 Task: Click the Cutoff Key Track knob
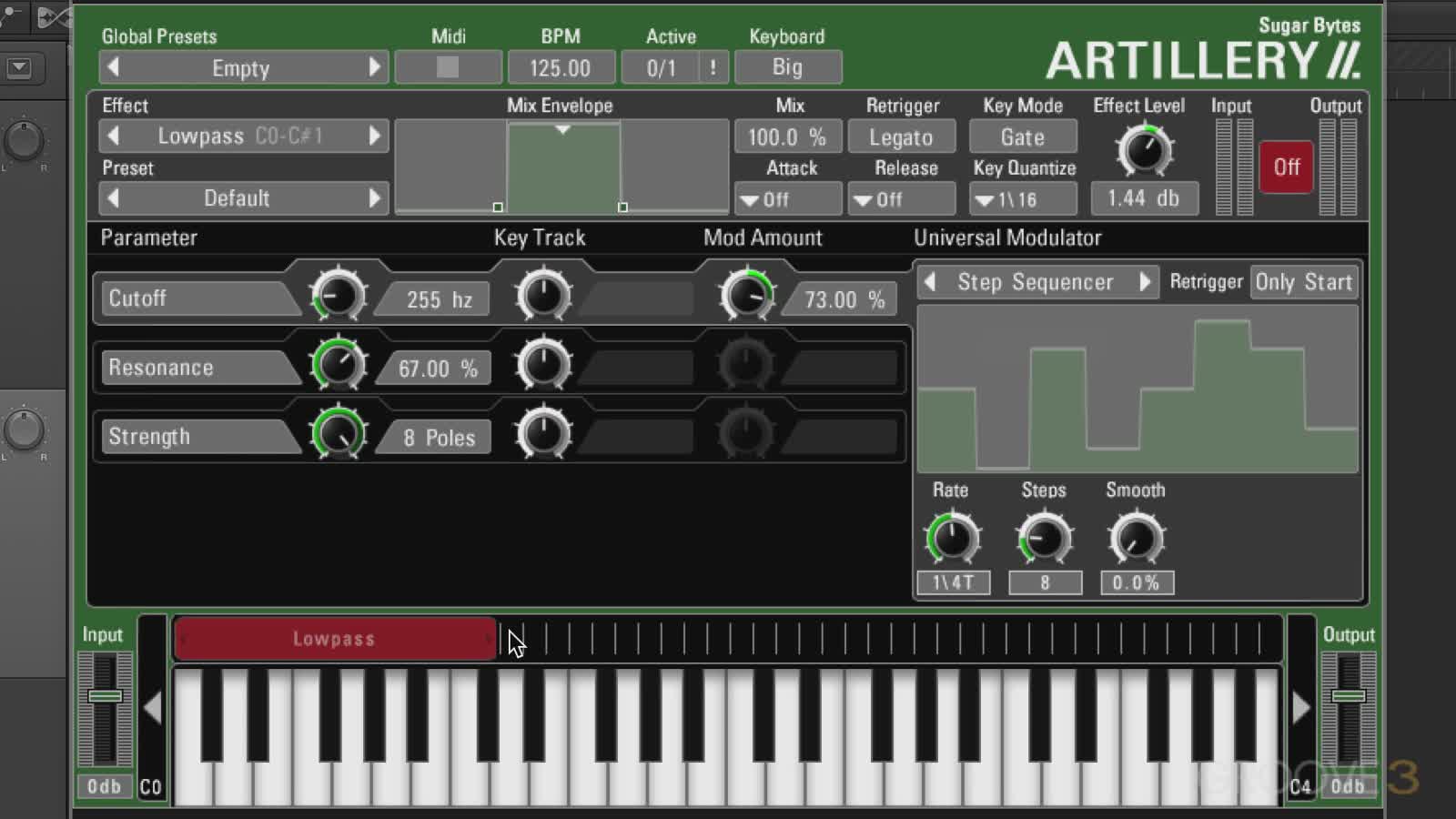click(543, 296)
